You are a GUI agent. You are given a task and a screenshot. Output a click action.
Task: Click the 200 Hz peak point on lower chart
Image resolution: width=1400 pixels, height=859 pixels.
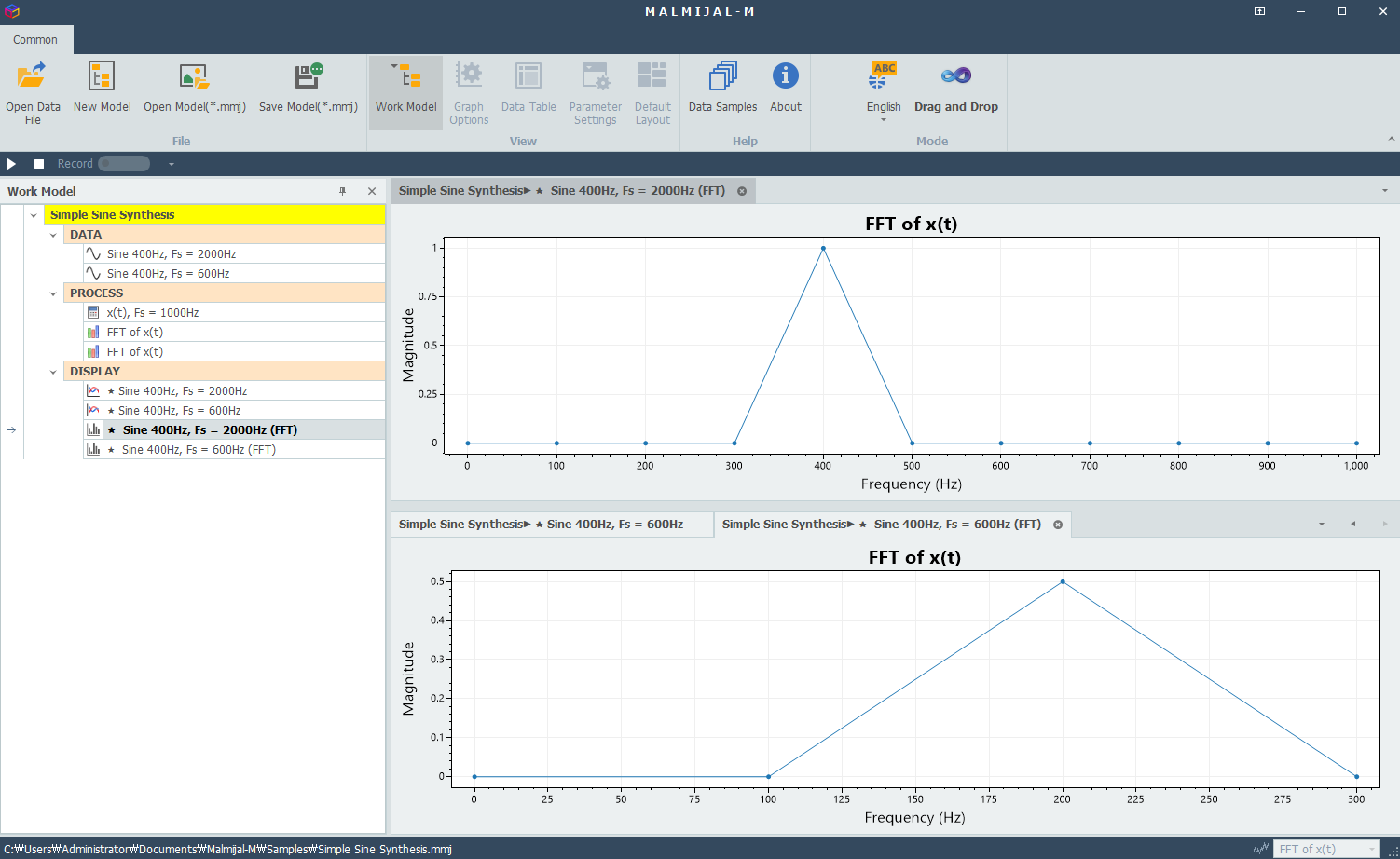1063,582
